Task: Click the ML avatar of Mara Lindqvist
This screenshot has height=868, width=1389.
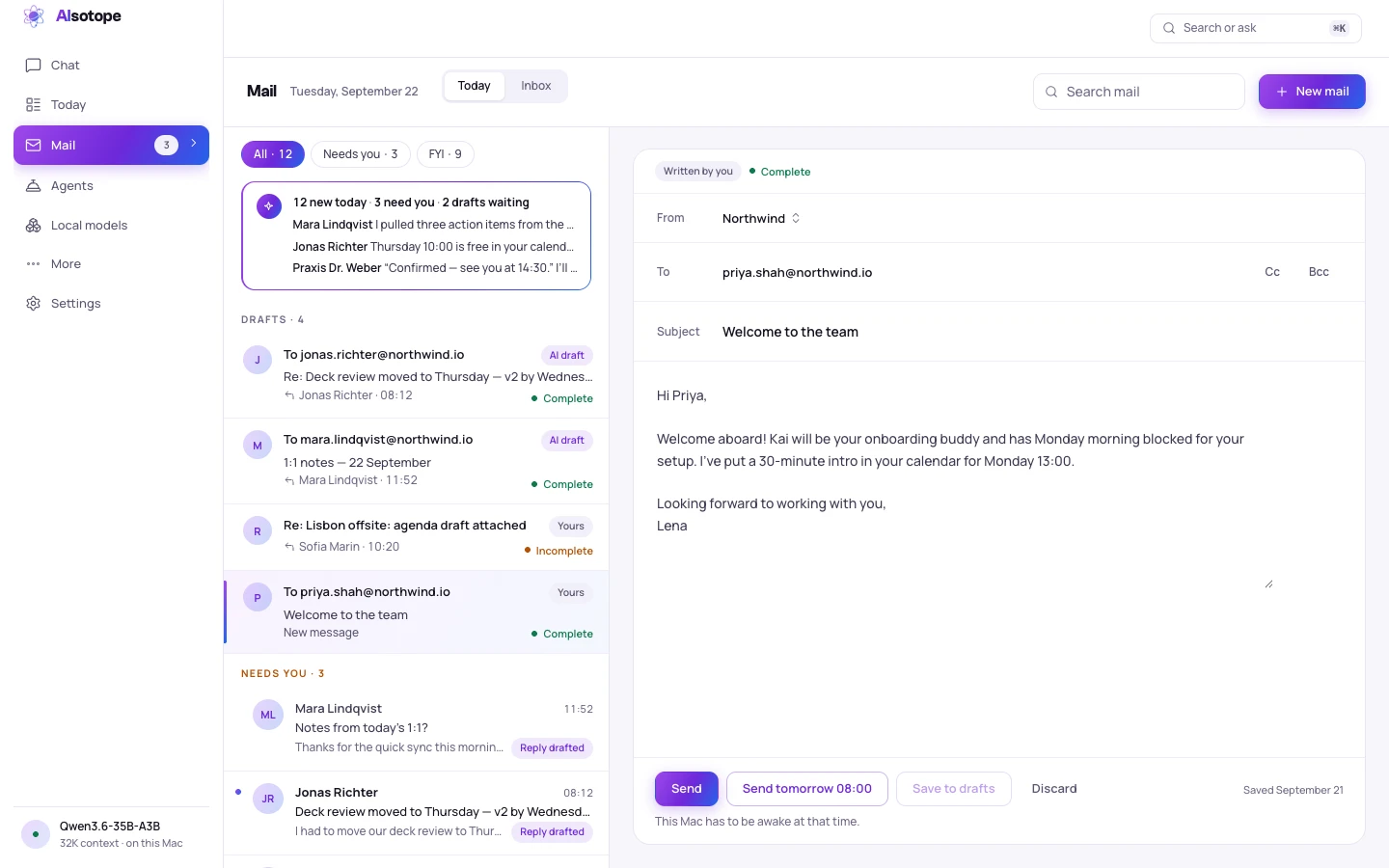Action: point(268,715)
